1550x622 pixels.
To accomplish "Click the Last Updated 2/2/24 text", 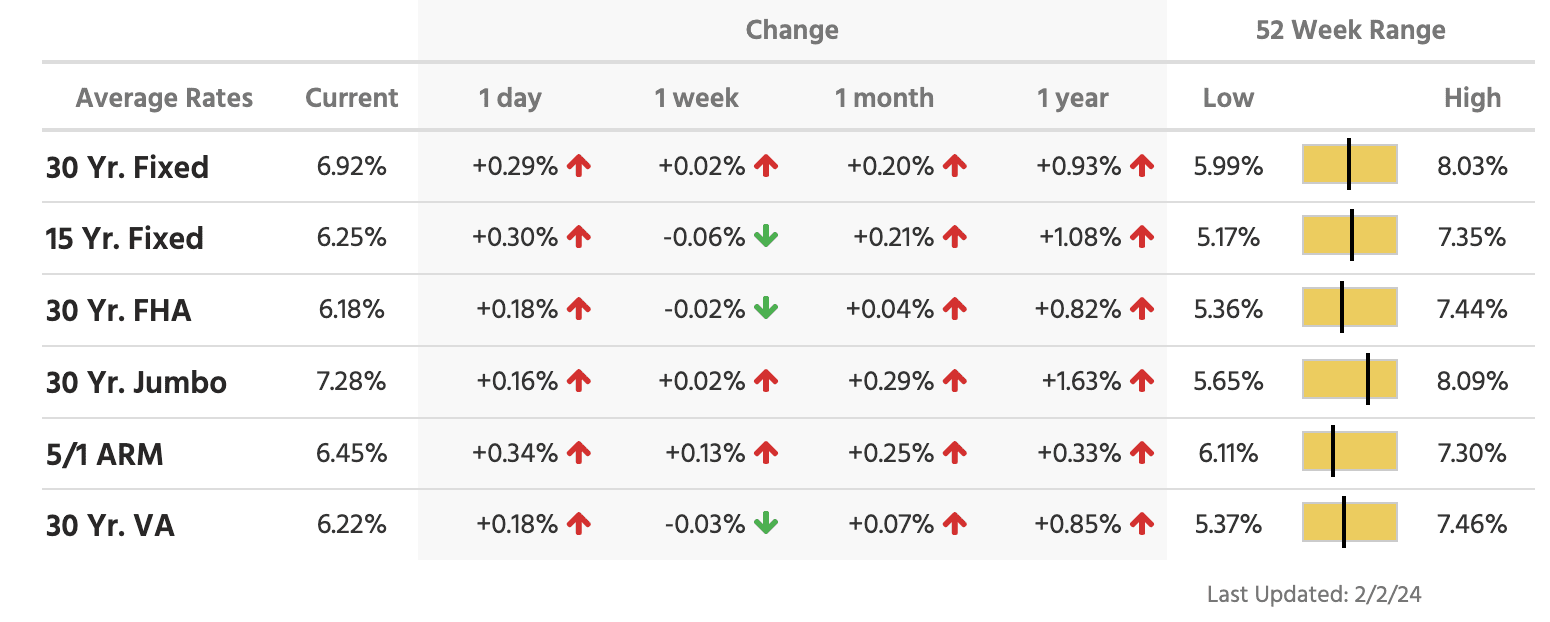I will (1313, 594).
